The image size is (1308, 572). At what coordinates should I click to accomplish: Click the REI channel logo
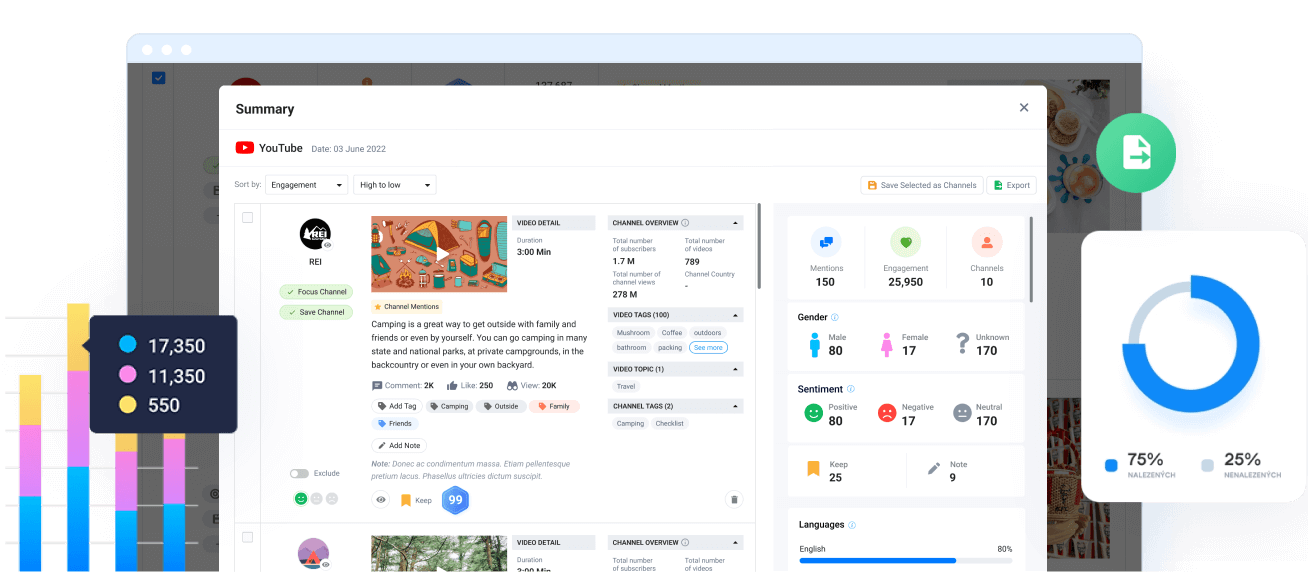[315, 234]
